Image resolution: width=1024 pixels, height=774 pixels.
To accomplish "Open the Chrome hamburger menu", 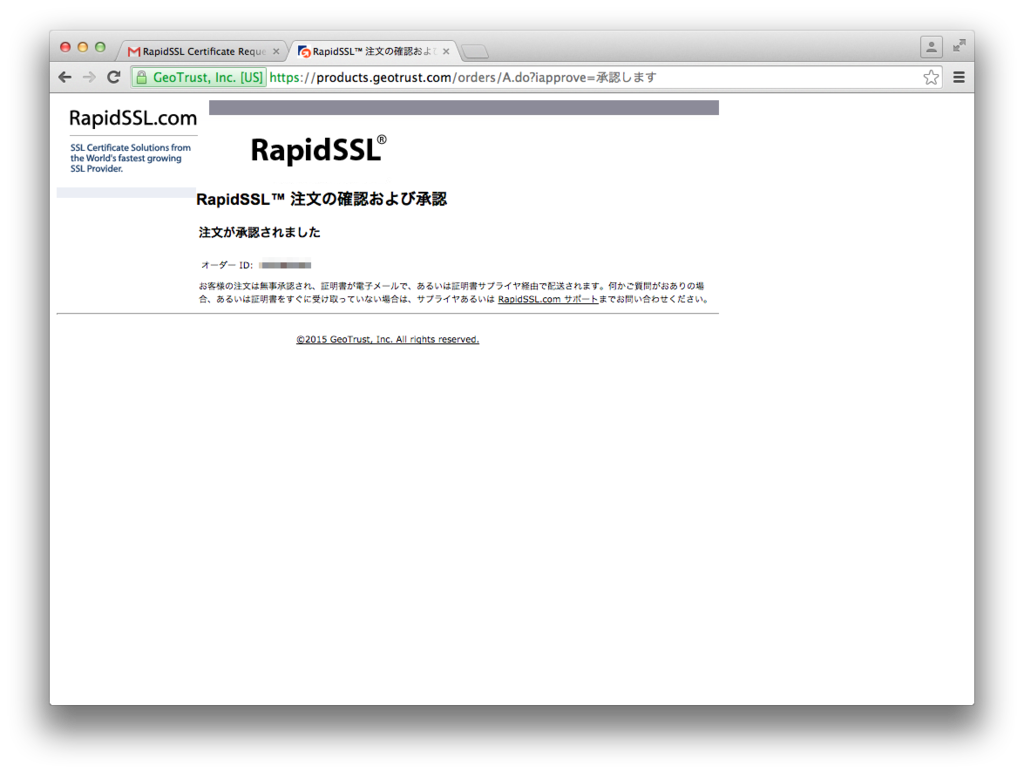I will (x=959, y=77).
